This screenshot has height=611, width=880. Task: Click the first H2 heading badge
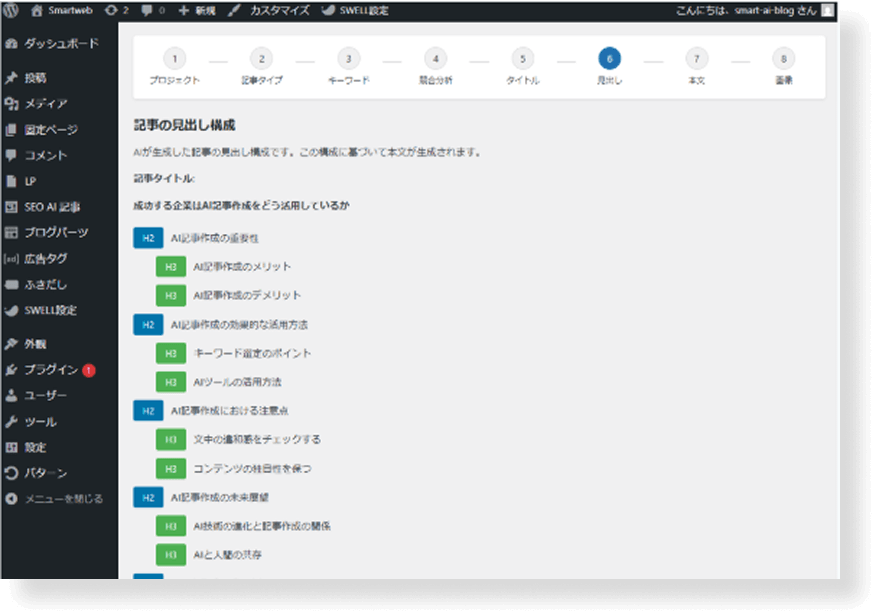pos(147,238)
